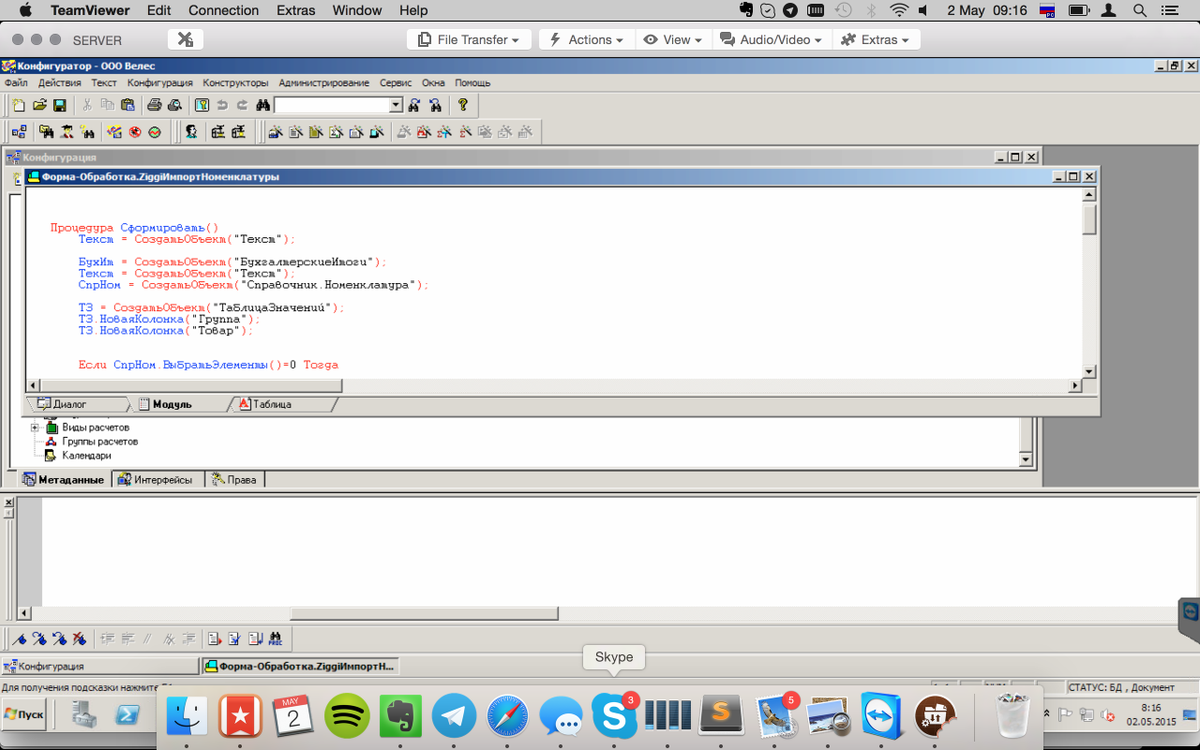Open the search combo box dropdown arrow
This screenshot has height=750, width=1200.
(x=396, y=105)
